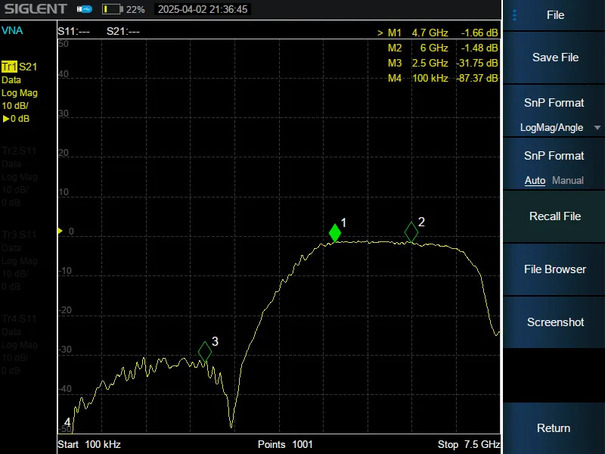Click the battery level icon
The height and width of the screenshot is (454, 605).
[x=112, y=9]
